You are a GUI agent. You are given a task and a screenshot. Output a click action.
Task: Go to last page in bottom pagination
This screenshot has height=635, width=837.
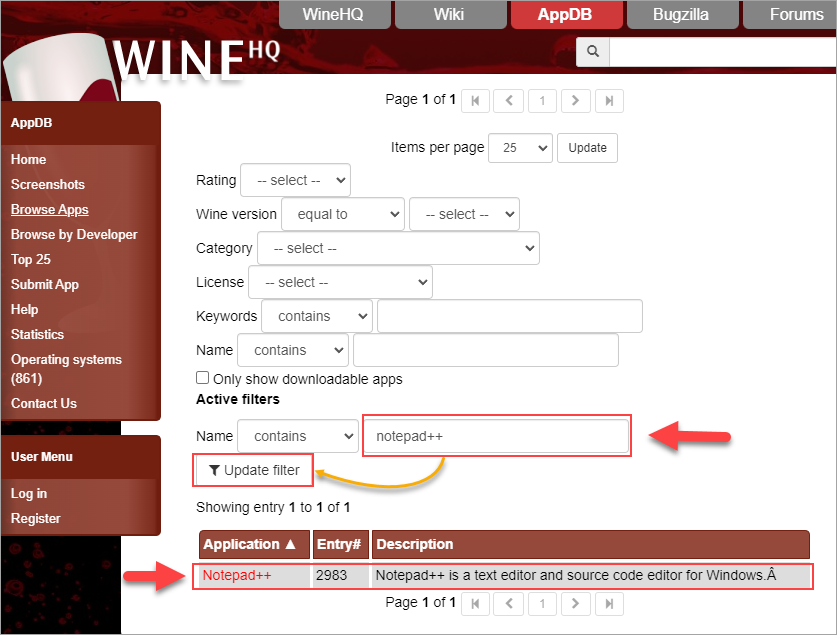(609, 604)
